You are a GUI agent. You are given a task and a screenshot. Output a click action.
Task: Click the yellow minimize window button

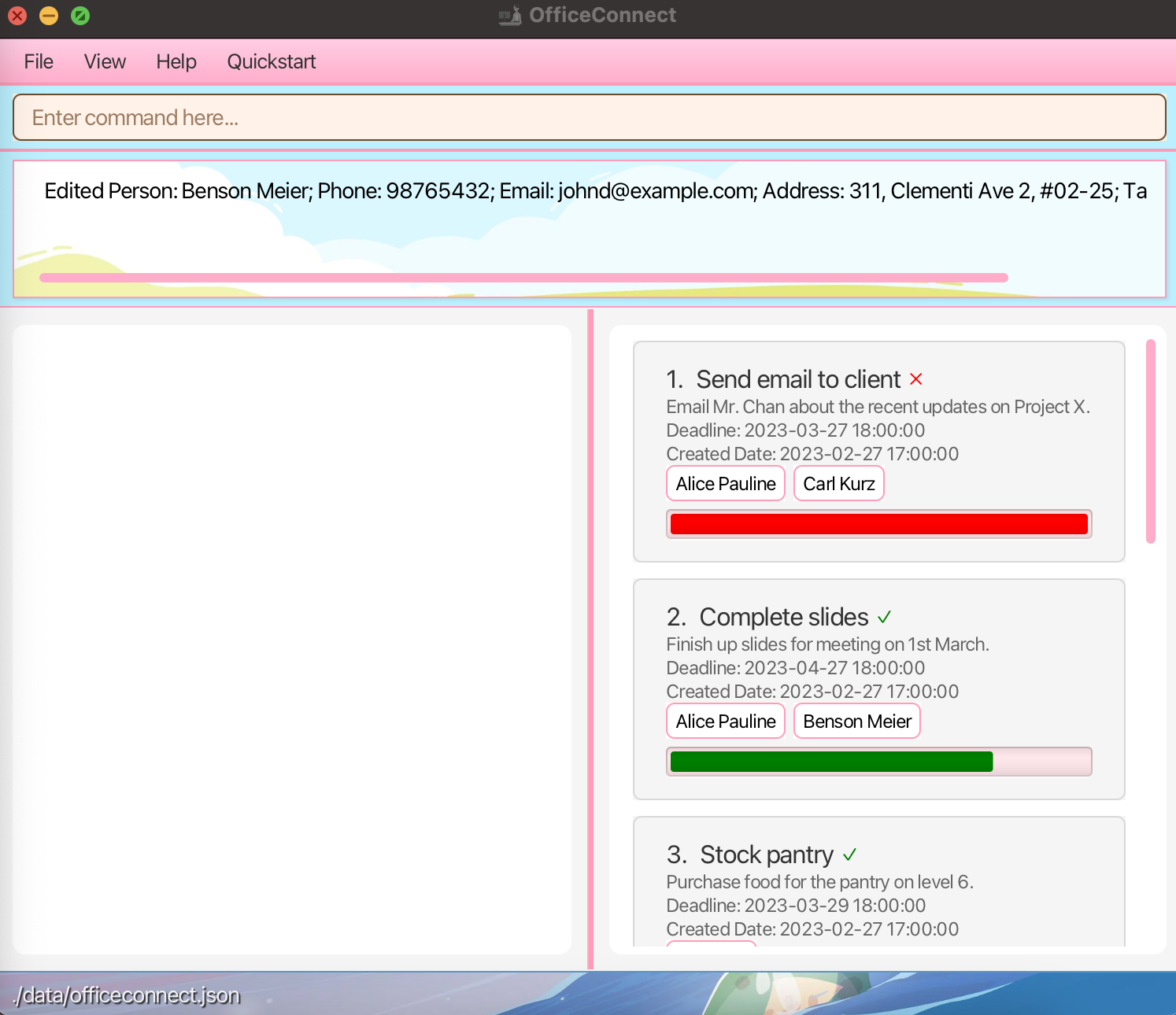(x=49, y=15)
